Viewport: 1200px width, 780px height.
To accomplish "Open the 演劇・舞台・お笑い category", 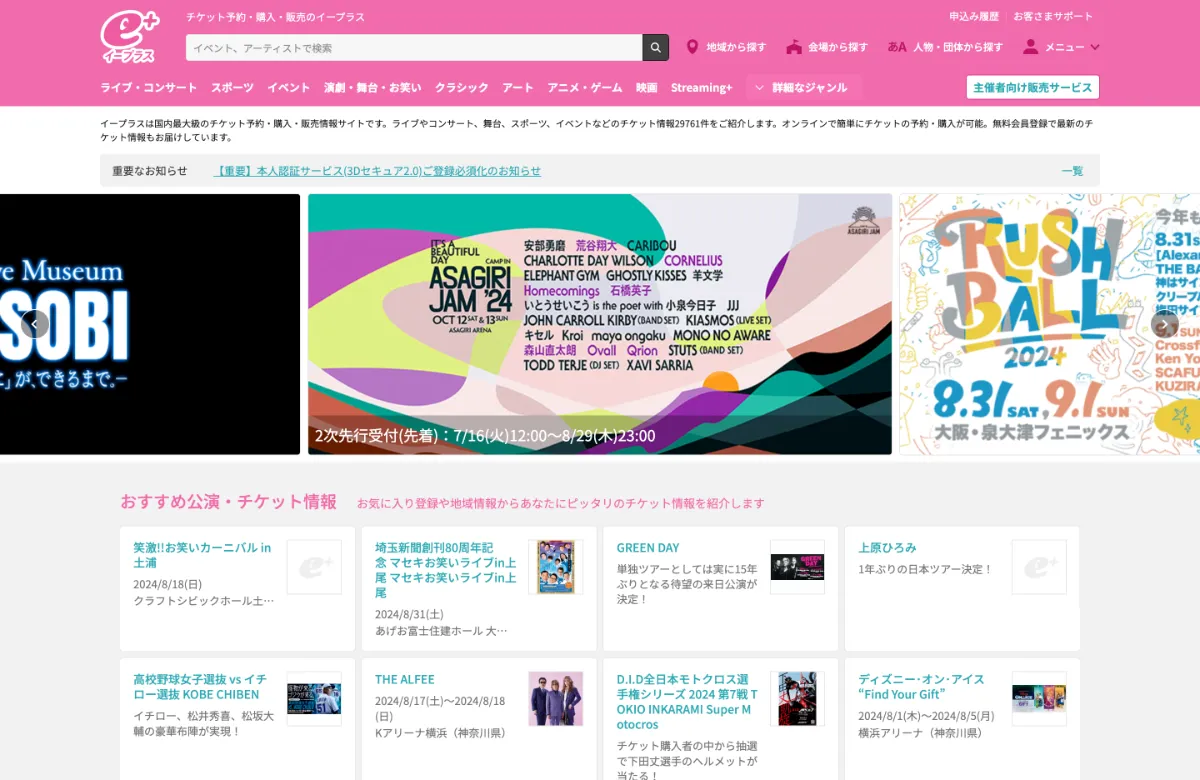I will [372, 88].
